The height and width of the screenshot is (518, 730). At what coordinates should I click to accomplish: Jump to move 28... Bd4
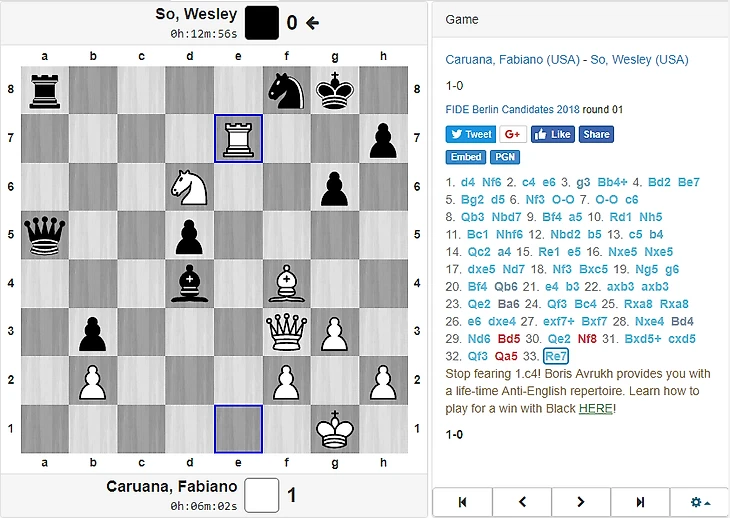click(682, 322)
